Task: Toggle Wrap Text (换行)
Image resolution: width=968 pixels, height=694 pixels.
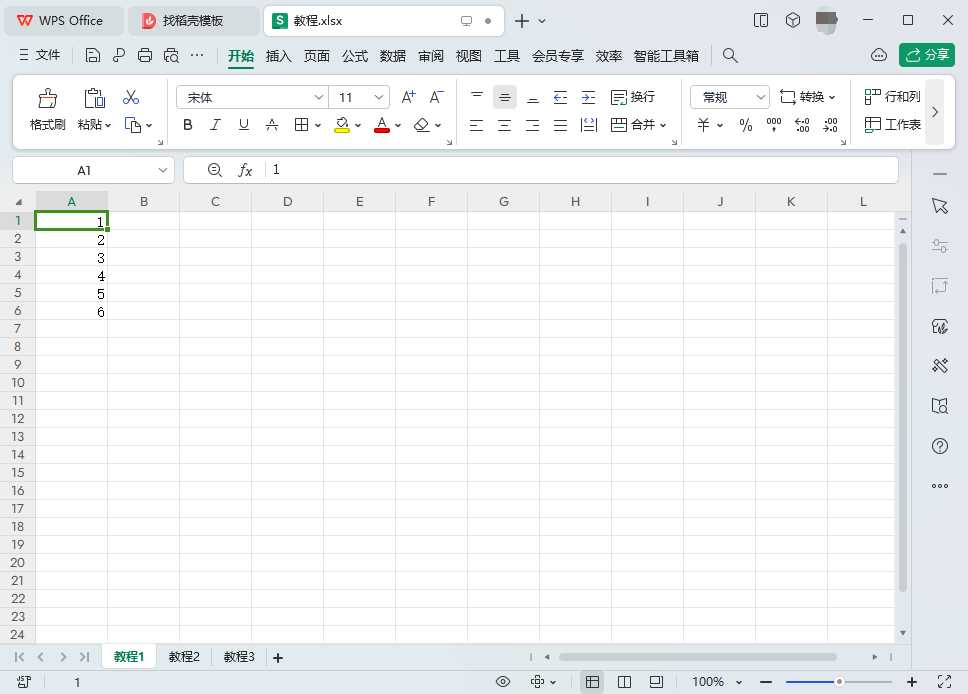Action: (633, 97)
